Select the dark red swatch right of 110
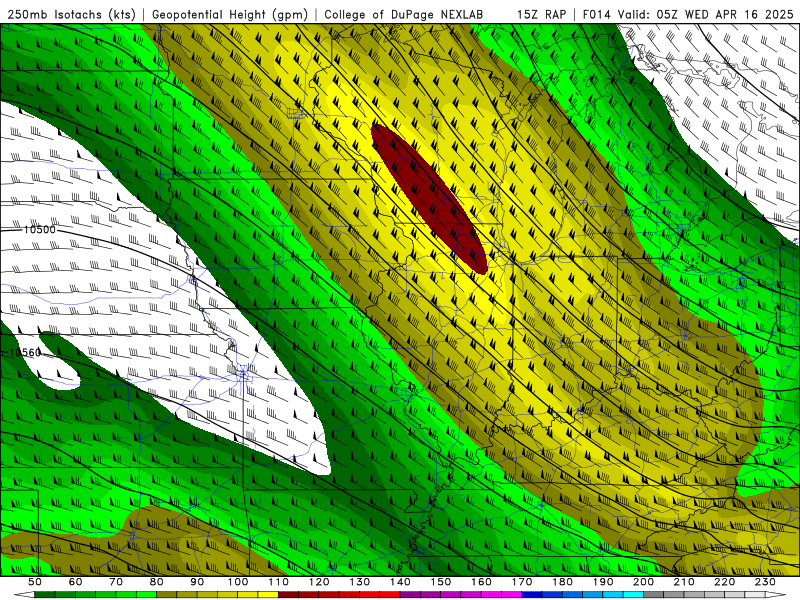The height and width of the screenshot is (600, 800). tap(288, 595)
